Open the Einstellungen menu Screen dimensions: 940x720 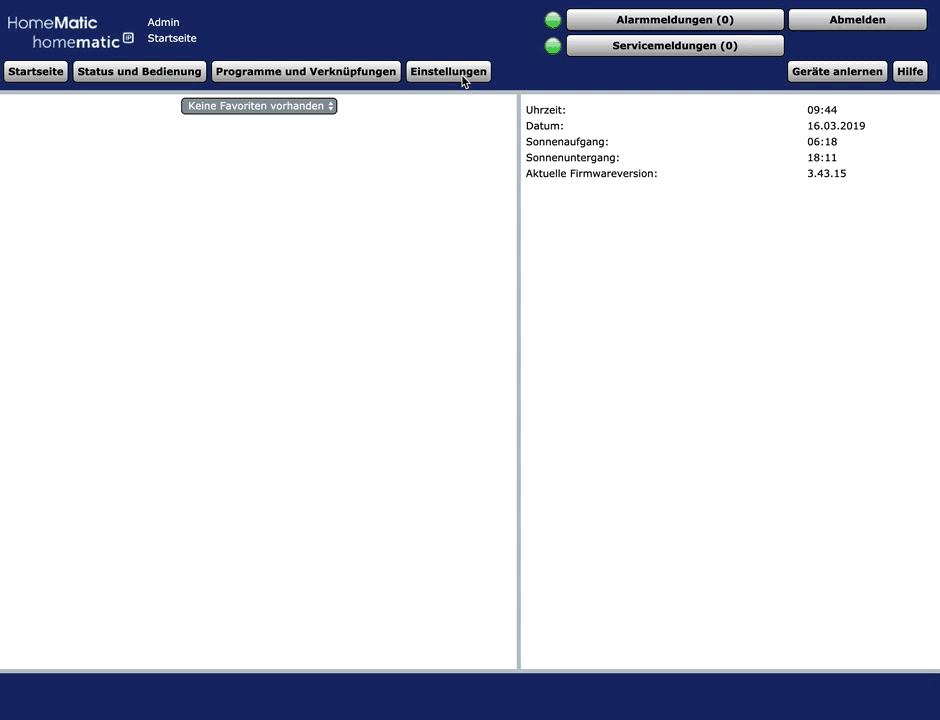tap(448, 72)
